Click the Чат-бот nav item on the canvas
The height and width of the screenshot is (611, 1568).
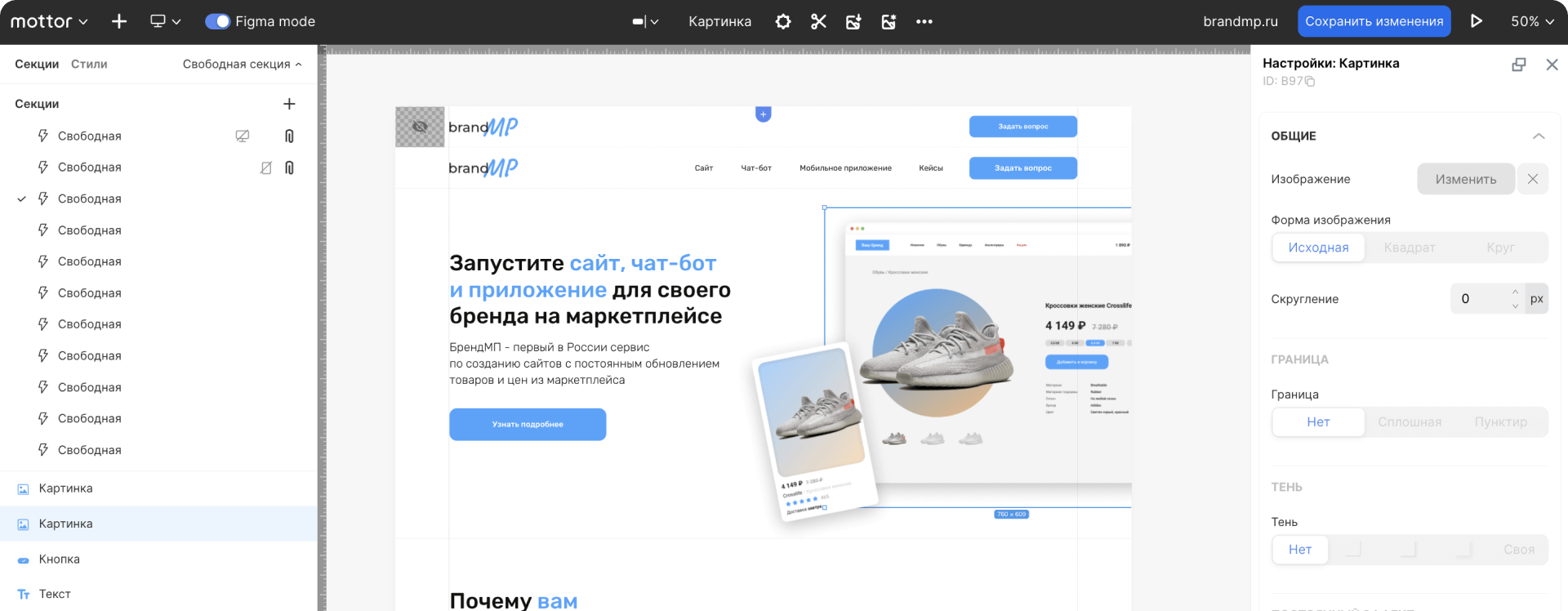click(756, 168)
